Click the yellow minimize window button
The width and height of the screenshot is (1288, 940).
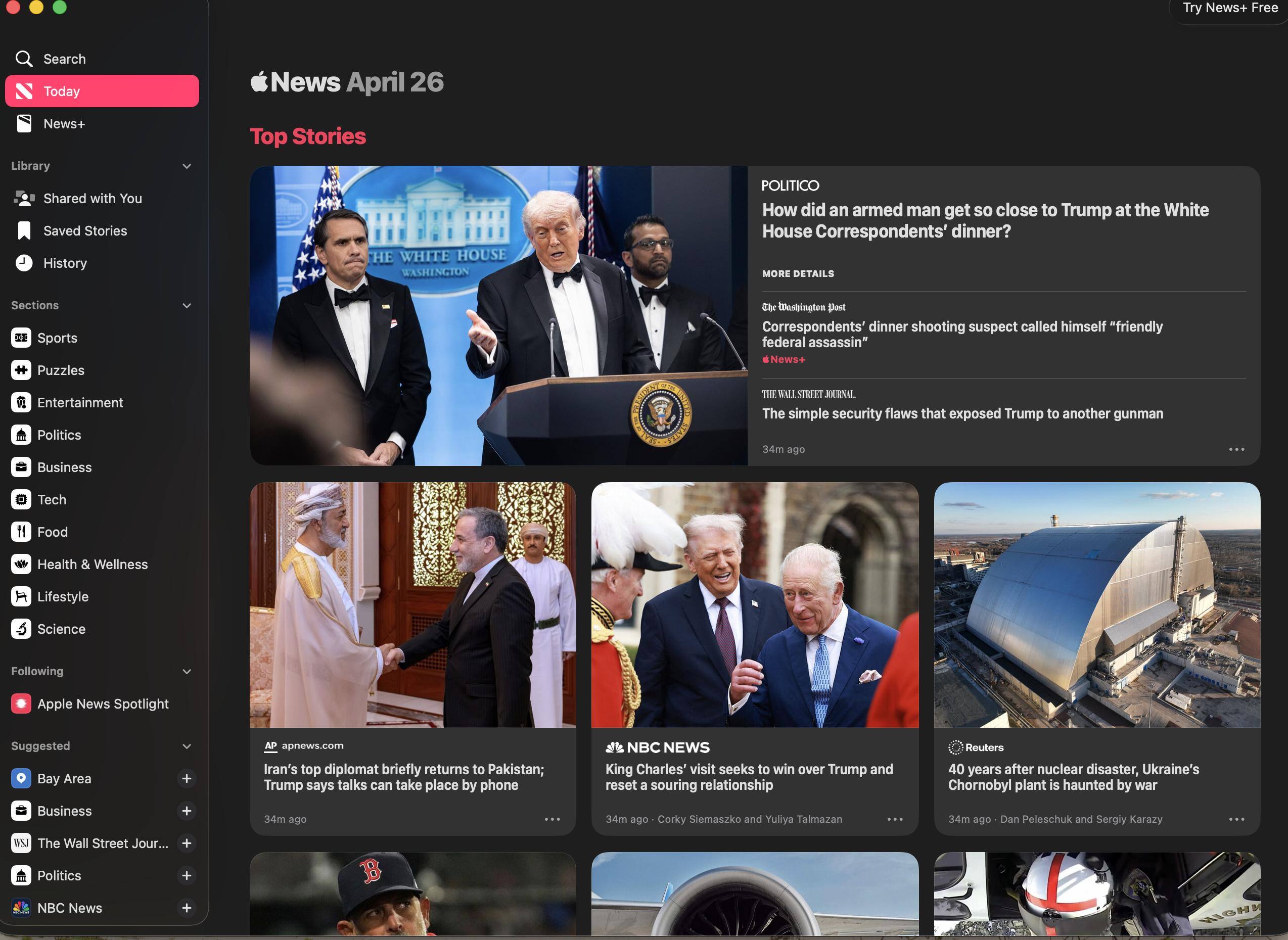pos(36,6)
